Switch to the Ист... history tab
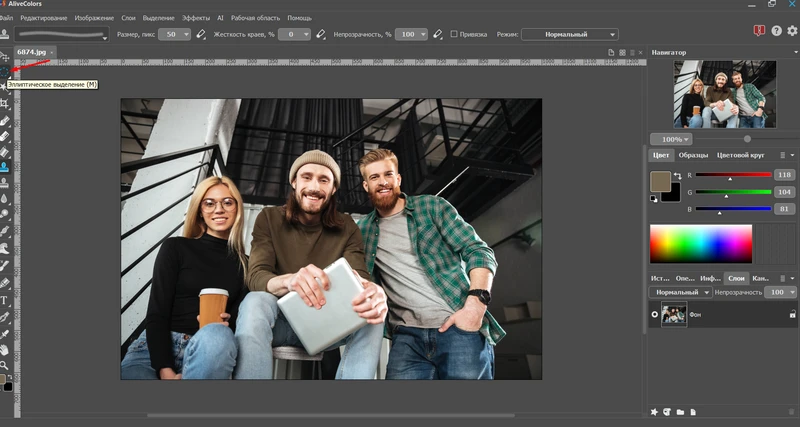The width and height of the screenshot is (800, 427). point(660,278)
